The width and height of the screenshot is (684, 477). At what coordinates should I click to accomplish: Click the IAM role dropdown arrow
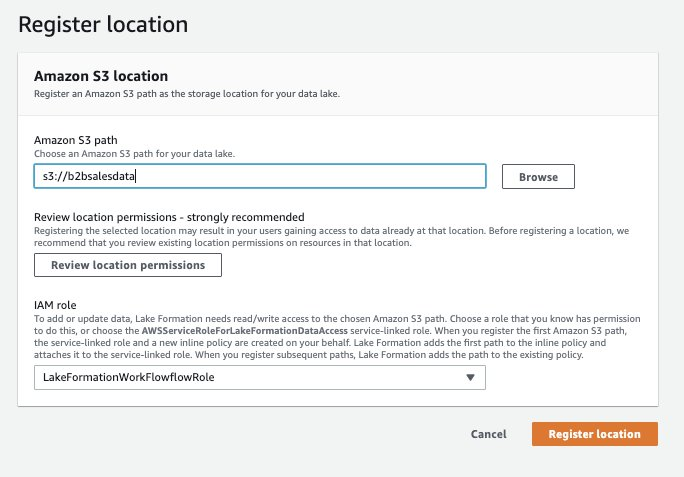click(471, 377)
